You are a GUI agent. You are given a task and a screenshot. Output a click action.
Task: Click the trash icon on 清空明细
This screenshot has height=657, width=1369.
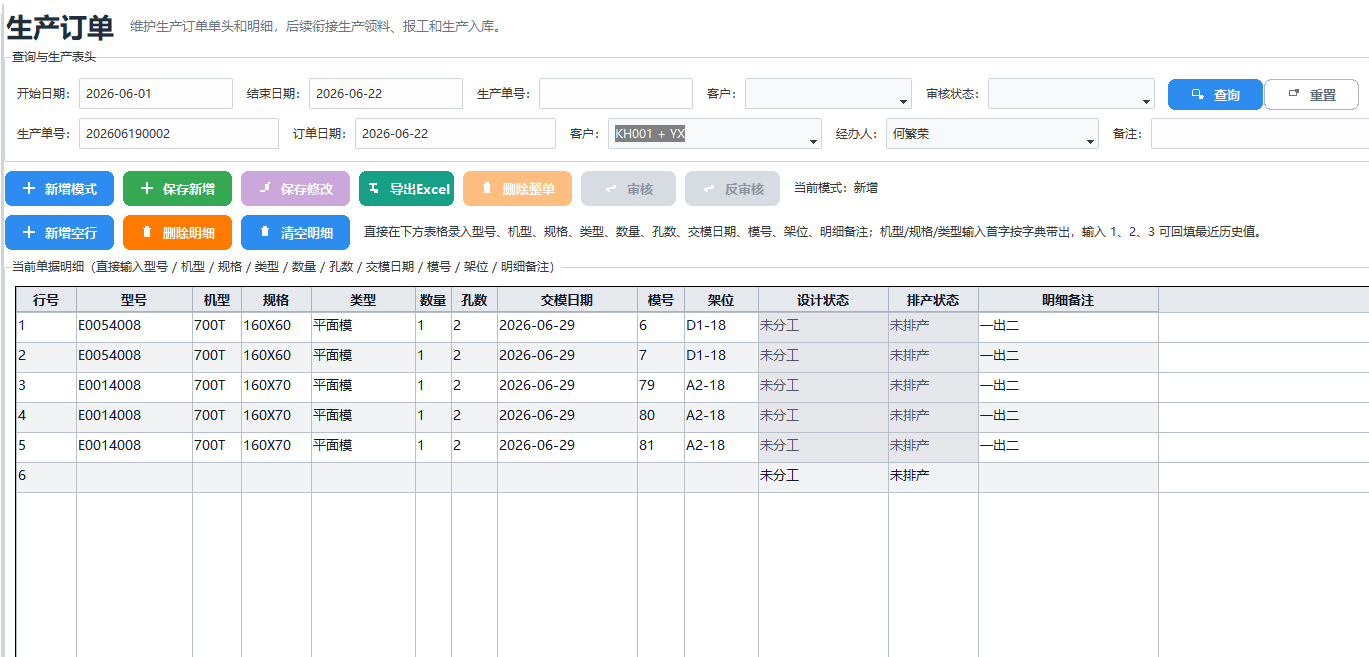[x=265, y=232]
